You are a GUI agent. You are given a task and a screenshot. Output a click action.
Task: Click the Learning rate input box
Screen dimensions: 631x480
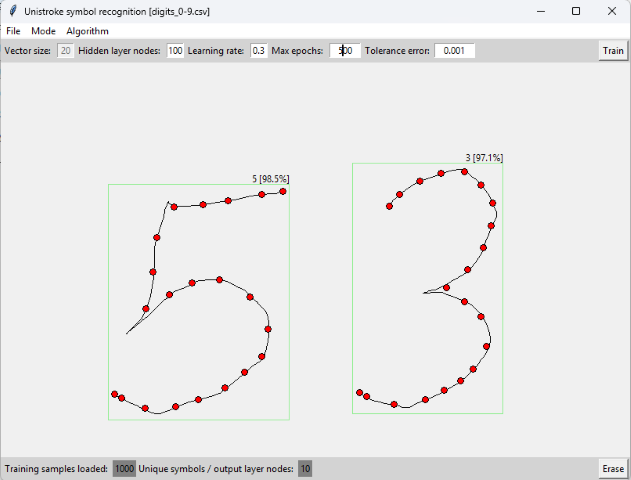click(x=258, y=51)
